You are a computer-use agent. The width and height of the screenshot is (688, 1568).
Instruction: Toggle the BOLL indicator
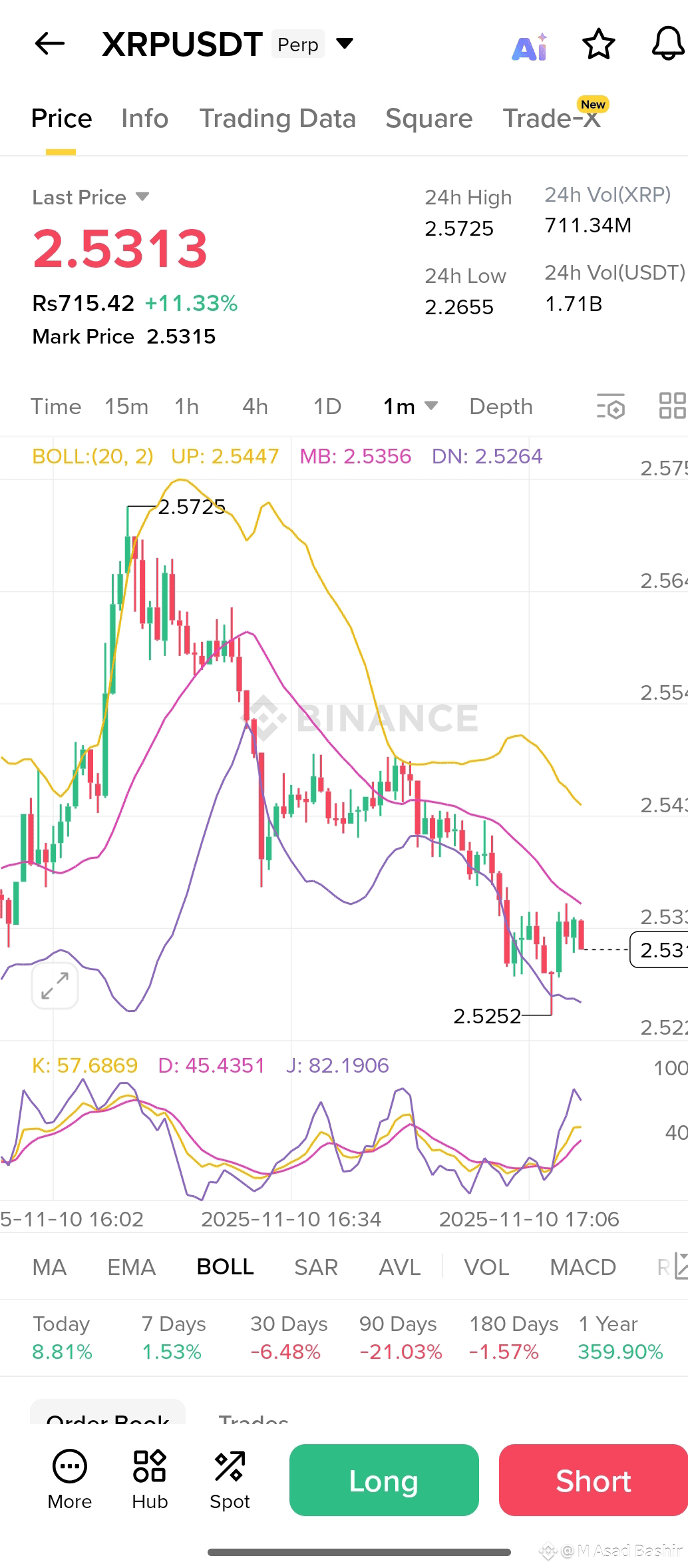click(226, 1267)
